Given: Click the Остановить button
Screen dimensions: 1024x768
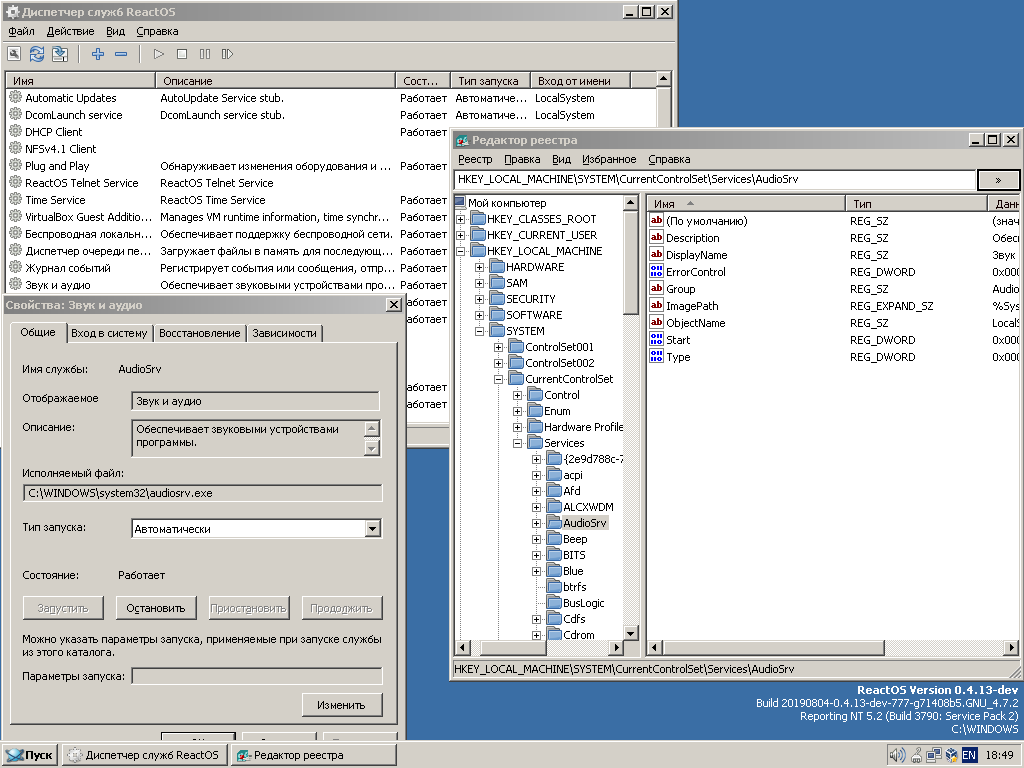Looking at the screenshot, I should (x=155, y=608).
